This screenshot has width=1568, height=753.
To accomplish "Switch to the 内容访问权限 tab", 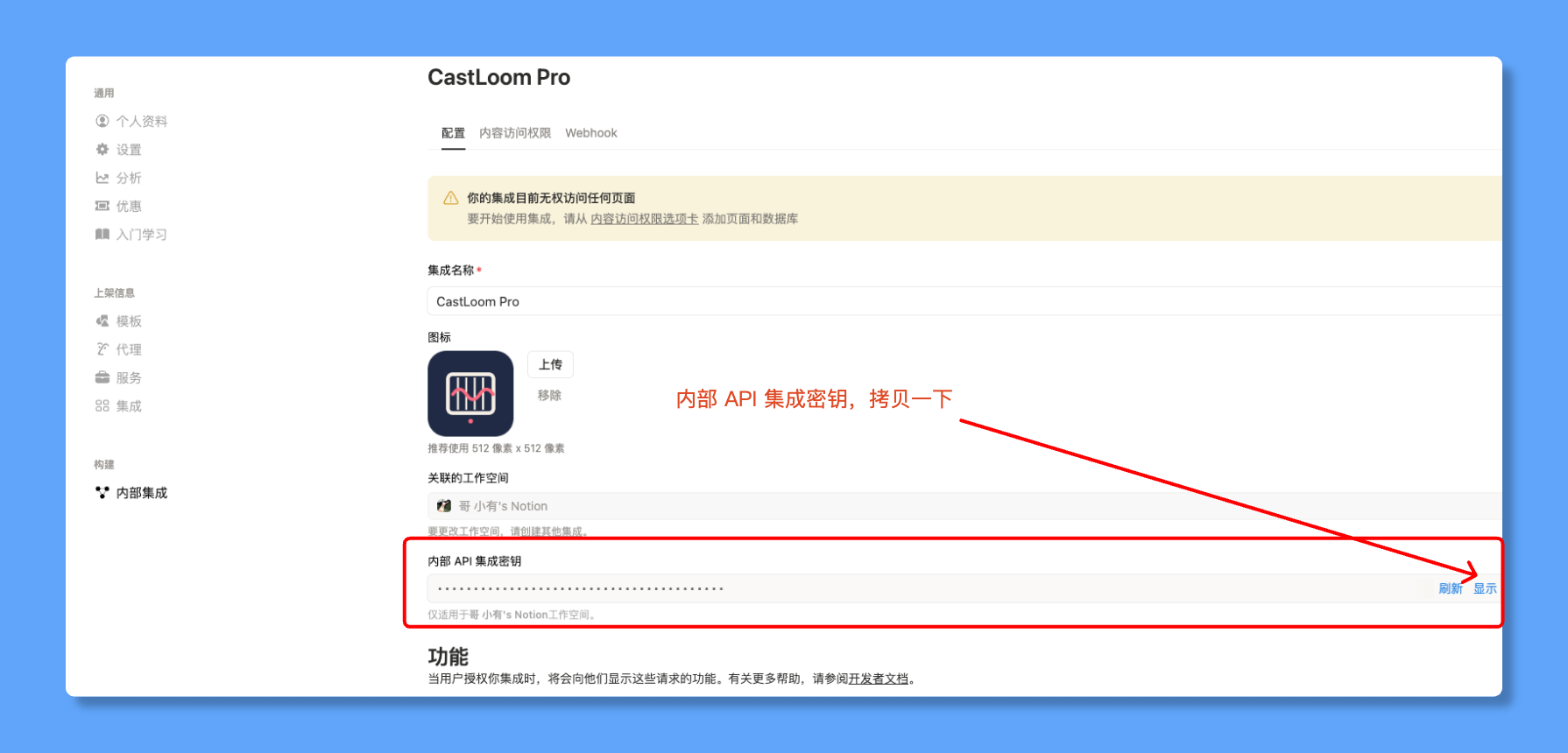I will tap(515, 133).
